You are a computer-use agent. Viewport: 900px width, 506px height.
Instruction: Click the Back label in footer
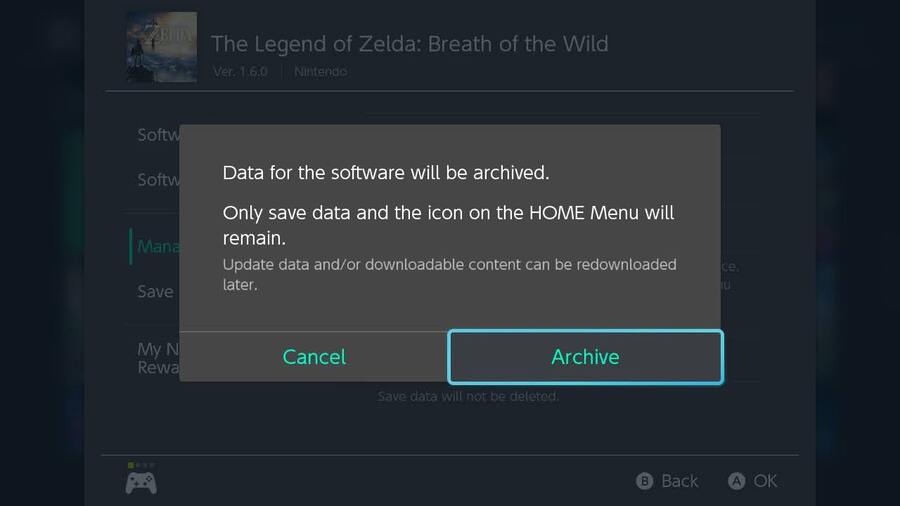pyautogui.click(x=680, y=481)
